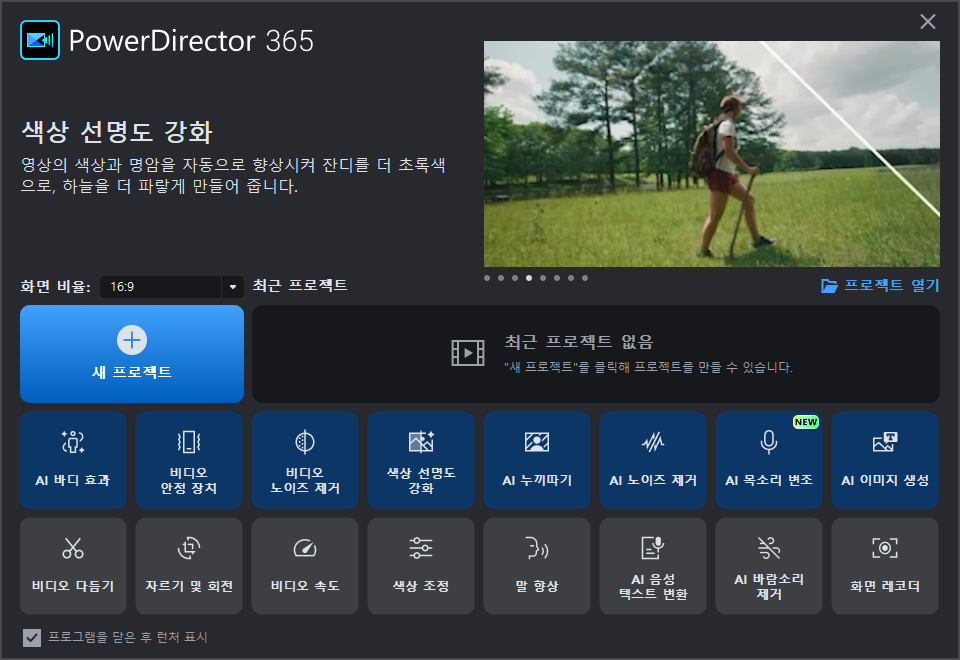Viewport: 960px width, 660px height.
Task: Click the PowerDirector 365 logo icon
Action: [40, 40]
